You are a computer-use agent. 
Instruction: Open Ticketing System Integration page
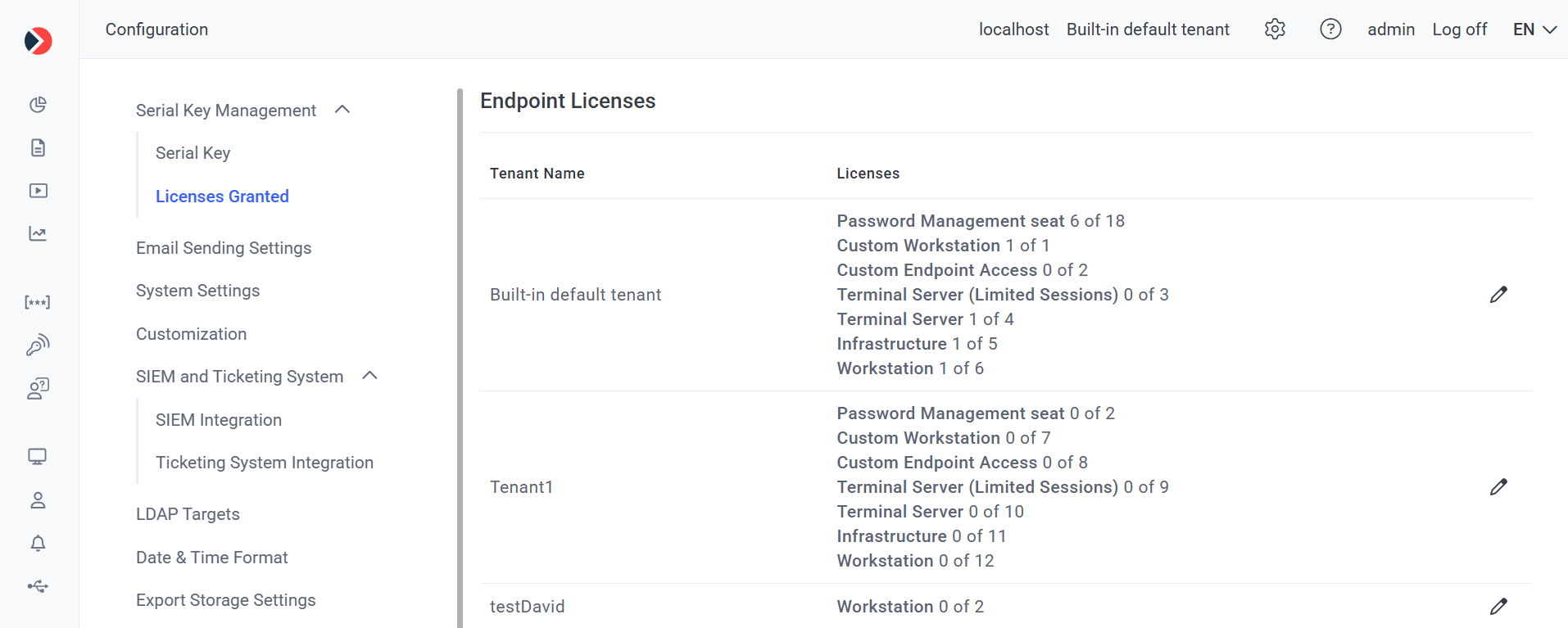coord(265,463)
